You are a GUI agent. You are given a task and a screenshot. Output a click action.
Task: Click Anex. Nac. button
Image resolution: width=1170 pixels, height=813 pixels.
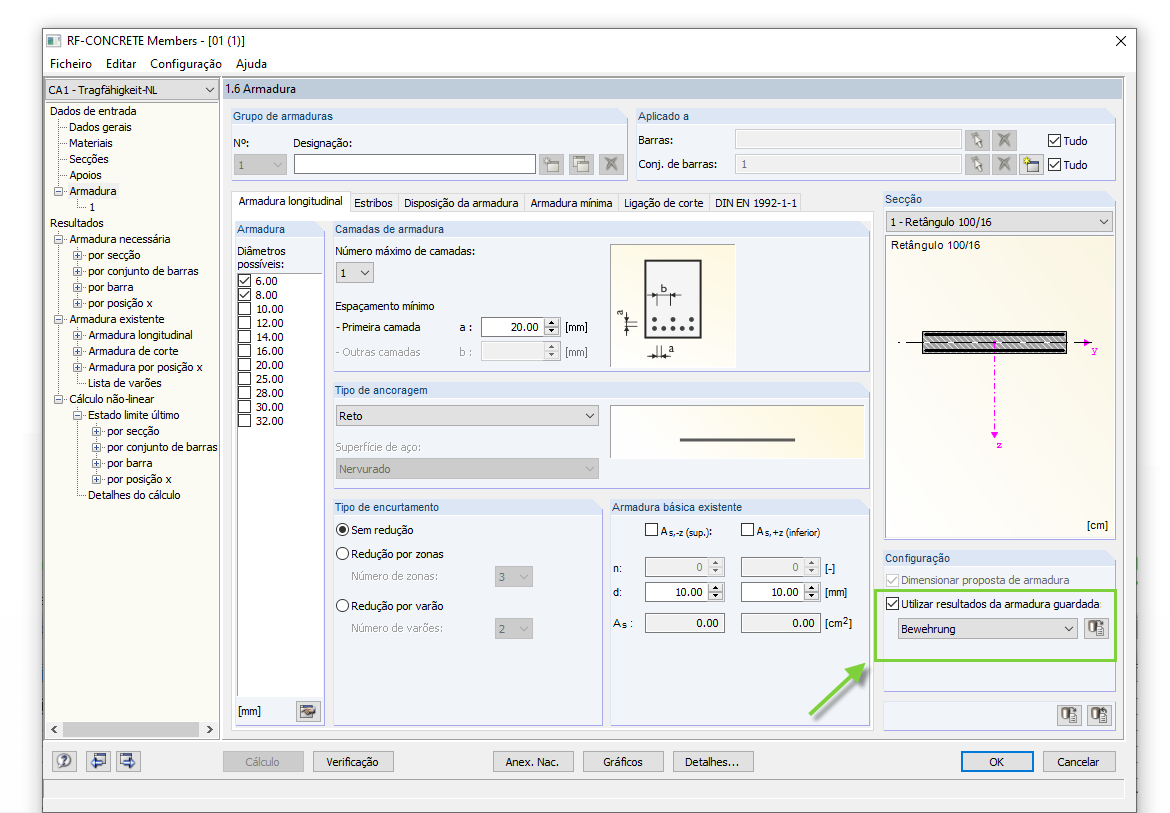tap(532, 762)
